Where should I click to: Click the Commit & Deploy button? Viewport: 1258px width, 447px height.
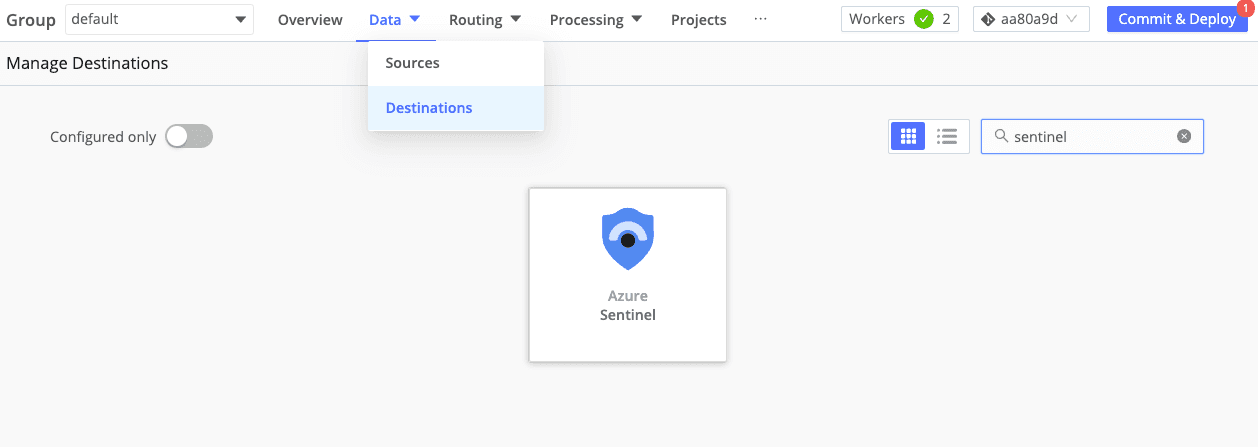[1176, 19]
